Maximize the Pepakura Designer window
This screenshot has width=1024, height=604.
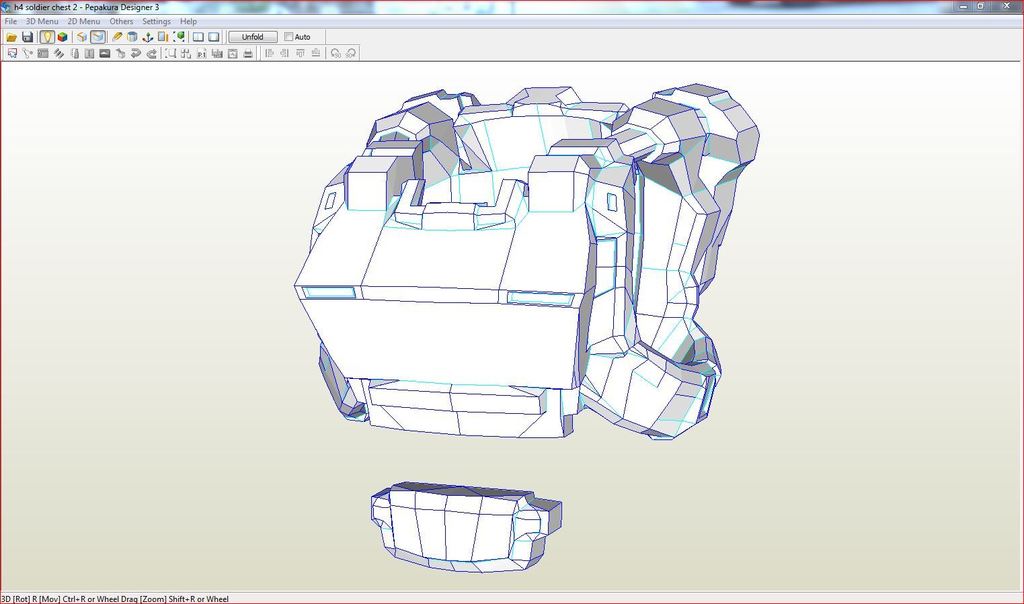(x=981, y=6)
